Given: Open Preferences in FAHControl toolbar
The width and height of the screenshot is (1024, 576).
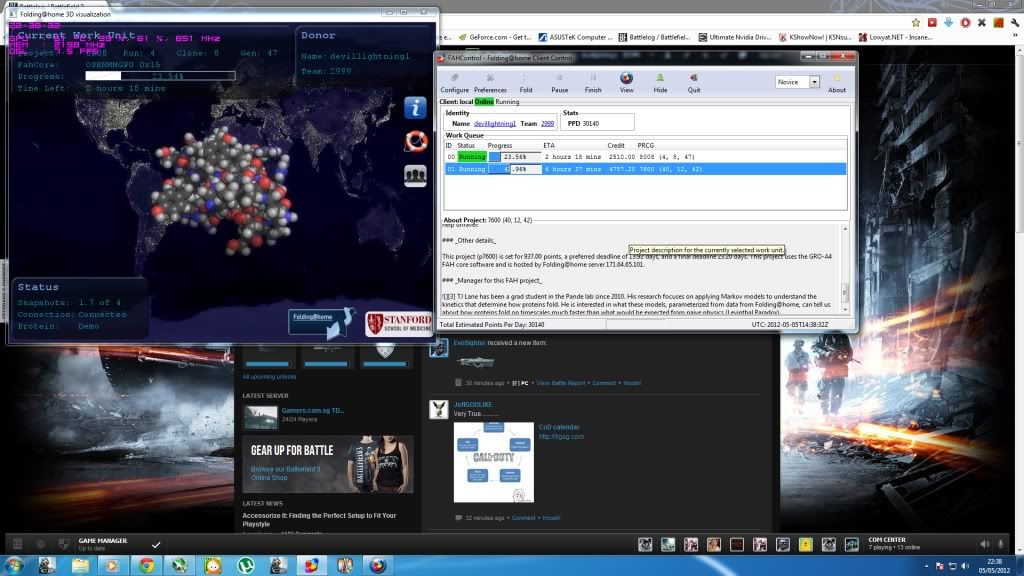Looking at the screenshot, I should pos(490,81).
